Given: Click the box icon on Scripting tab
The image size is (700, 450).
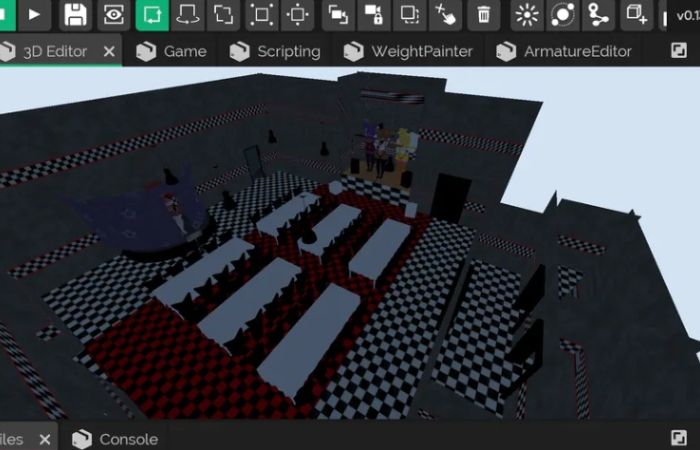Looking at the screenshot, I should coord(240,52).
